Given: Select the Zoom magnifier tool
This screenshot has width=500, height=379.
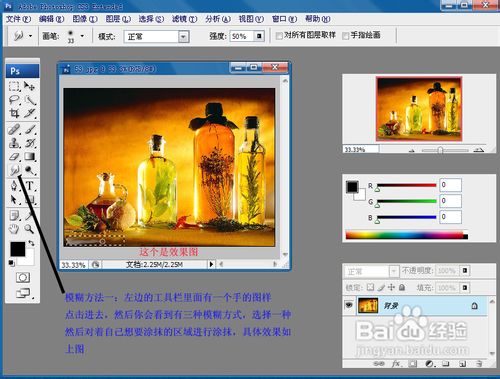Looking at the screenshot, I should point(30,229).
